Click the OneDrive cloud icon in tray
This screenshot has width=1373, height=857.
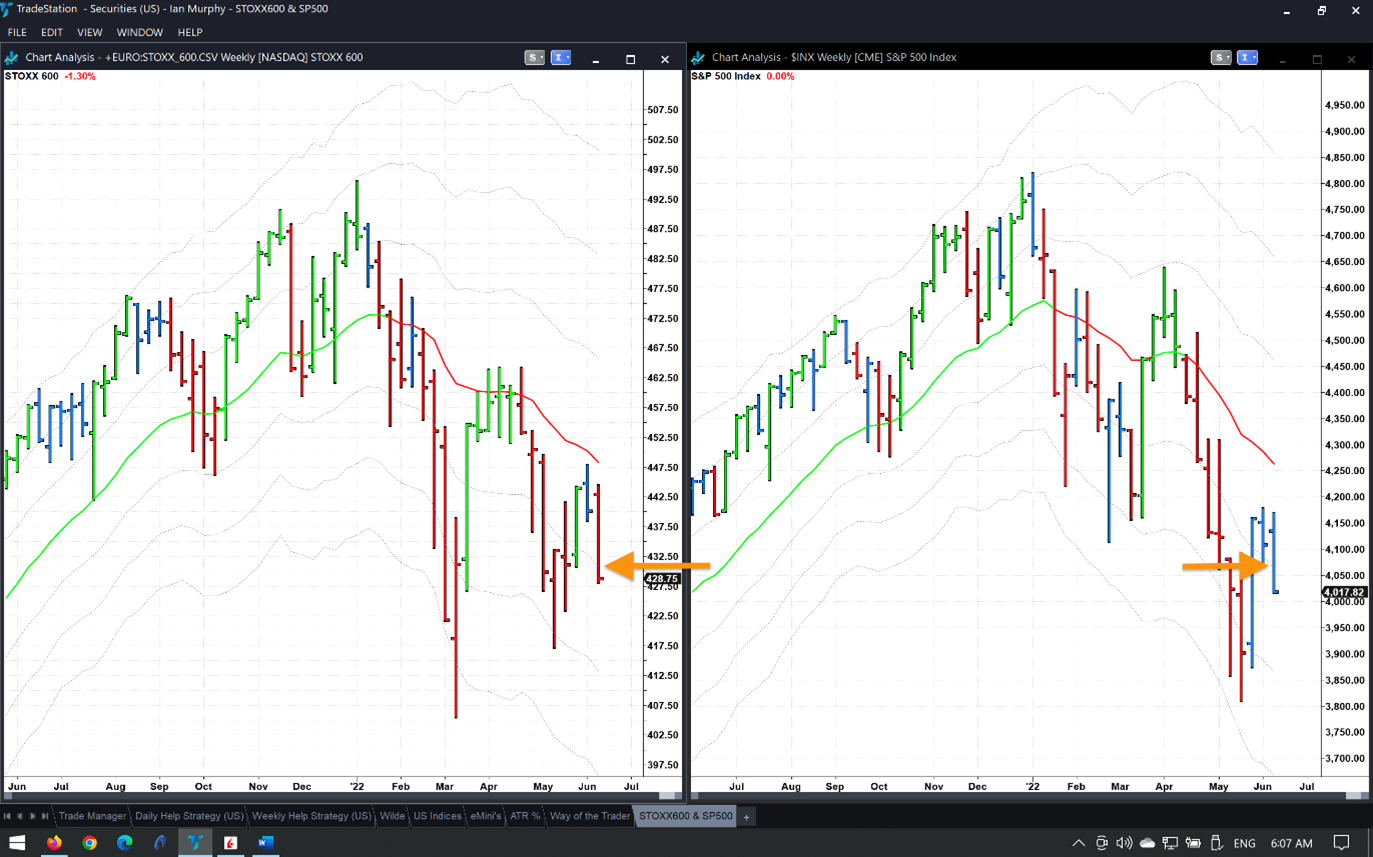click(1147, 843)
